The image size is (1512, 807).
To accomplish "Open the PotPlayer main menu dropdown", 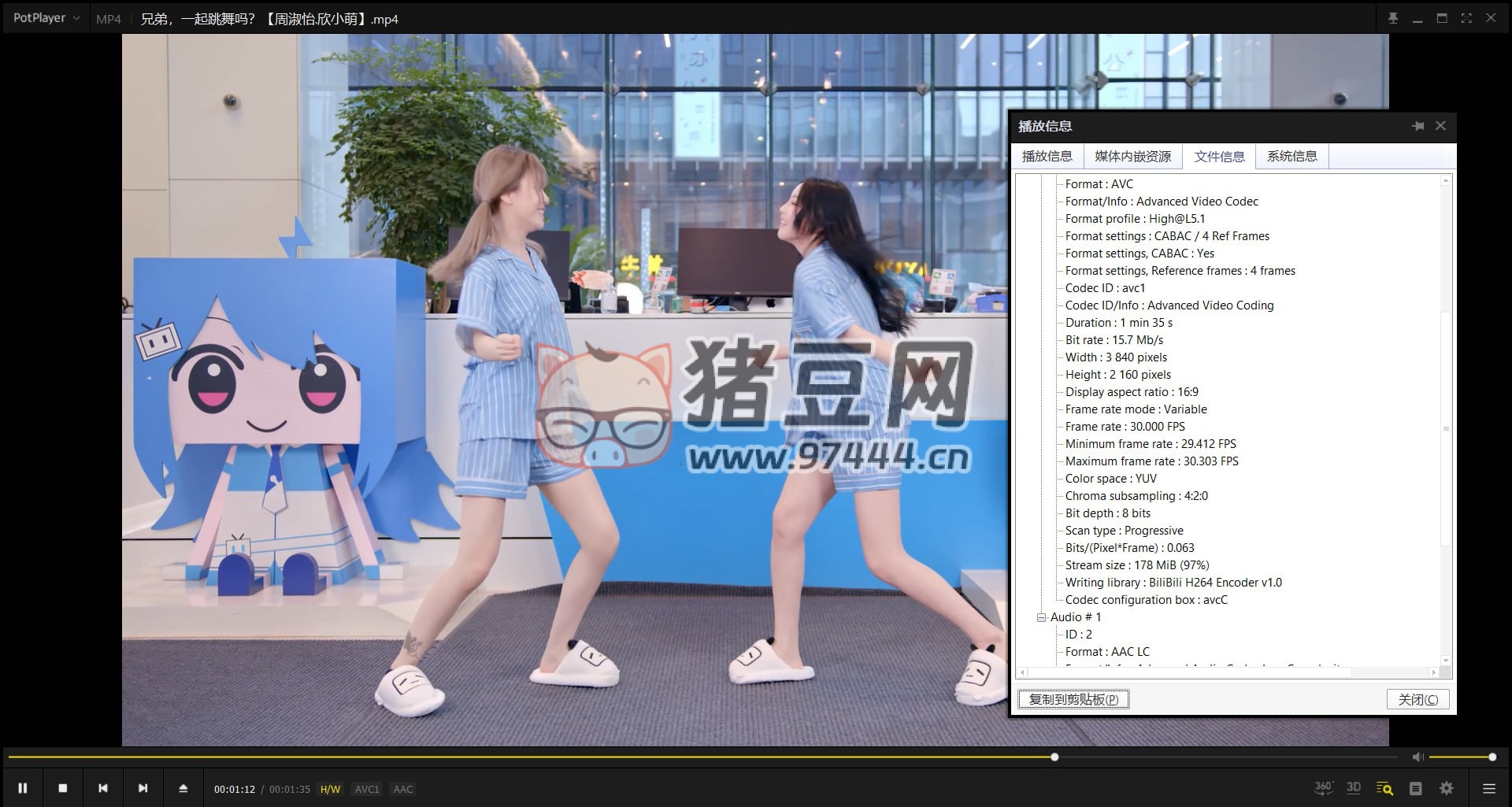I will [46, 18].
